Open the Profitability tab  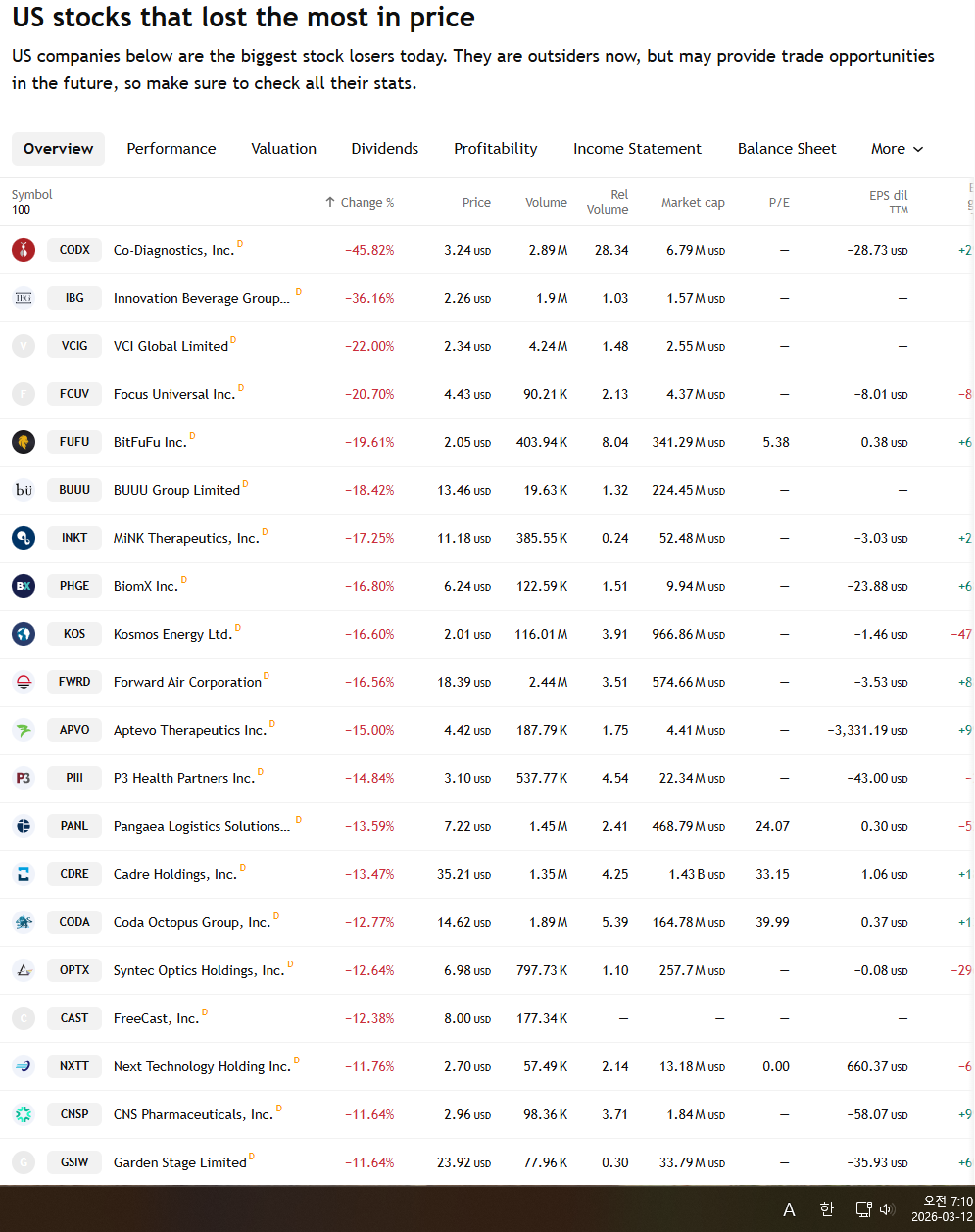496,149
